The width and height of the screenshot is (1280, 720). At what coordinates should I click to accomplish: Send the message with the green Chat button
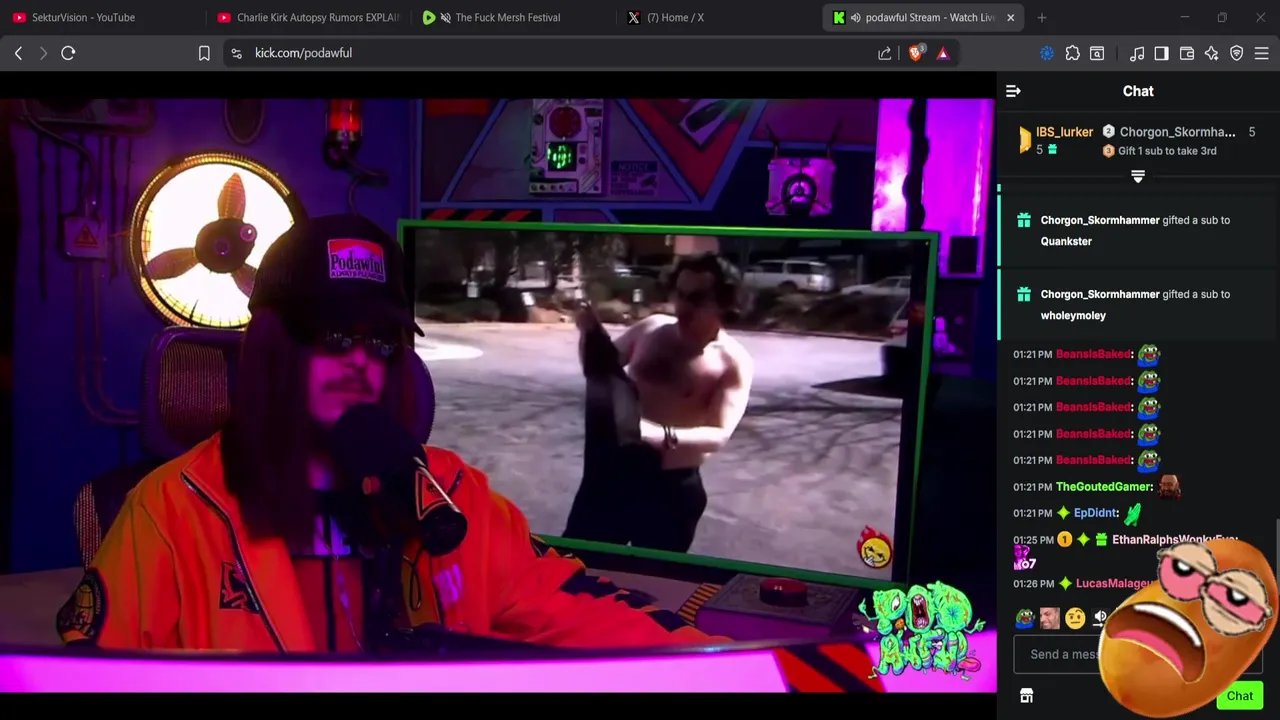point(1240,696)
